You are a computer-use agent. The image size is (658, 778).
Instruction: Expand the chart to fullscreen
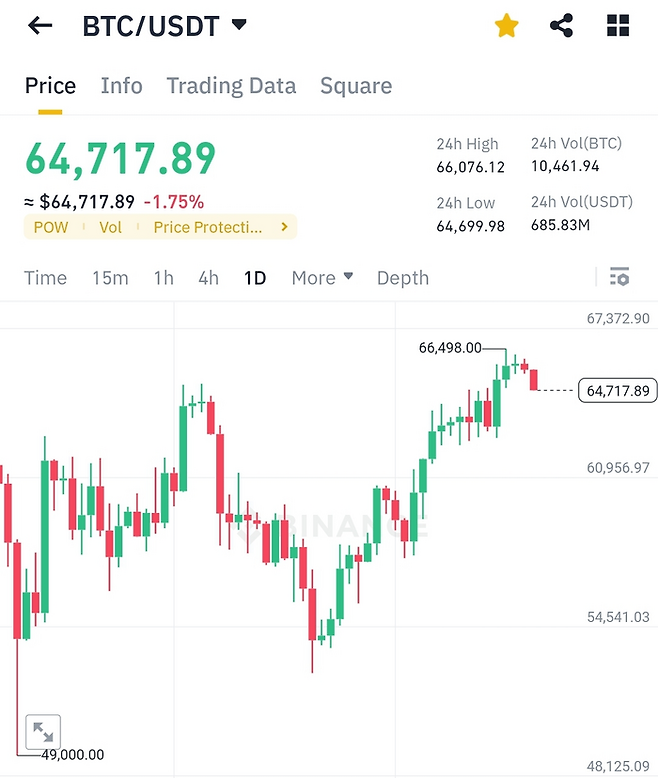(43, 732)
